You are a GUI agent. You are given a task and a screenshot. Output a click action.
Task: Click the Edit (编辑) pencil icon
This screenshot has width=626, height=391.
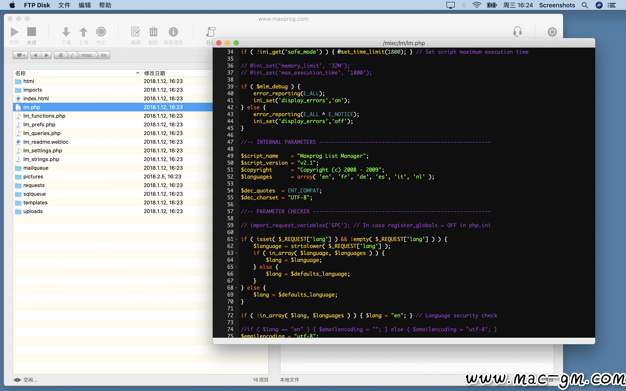coord(136,32)
